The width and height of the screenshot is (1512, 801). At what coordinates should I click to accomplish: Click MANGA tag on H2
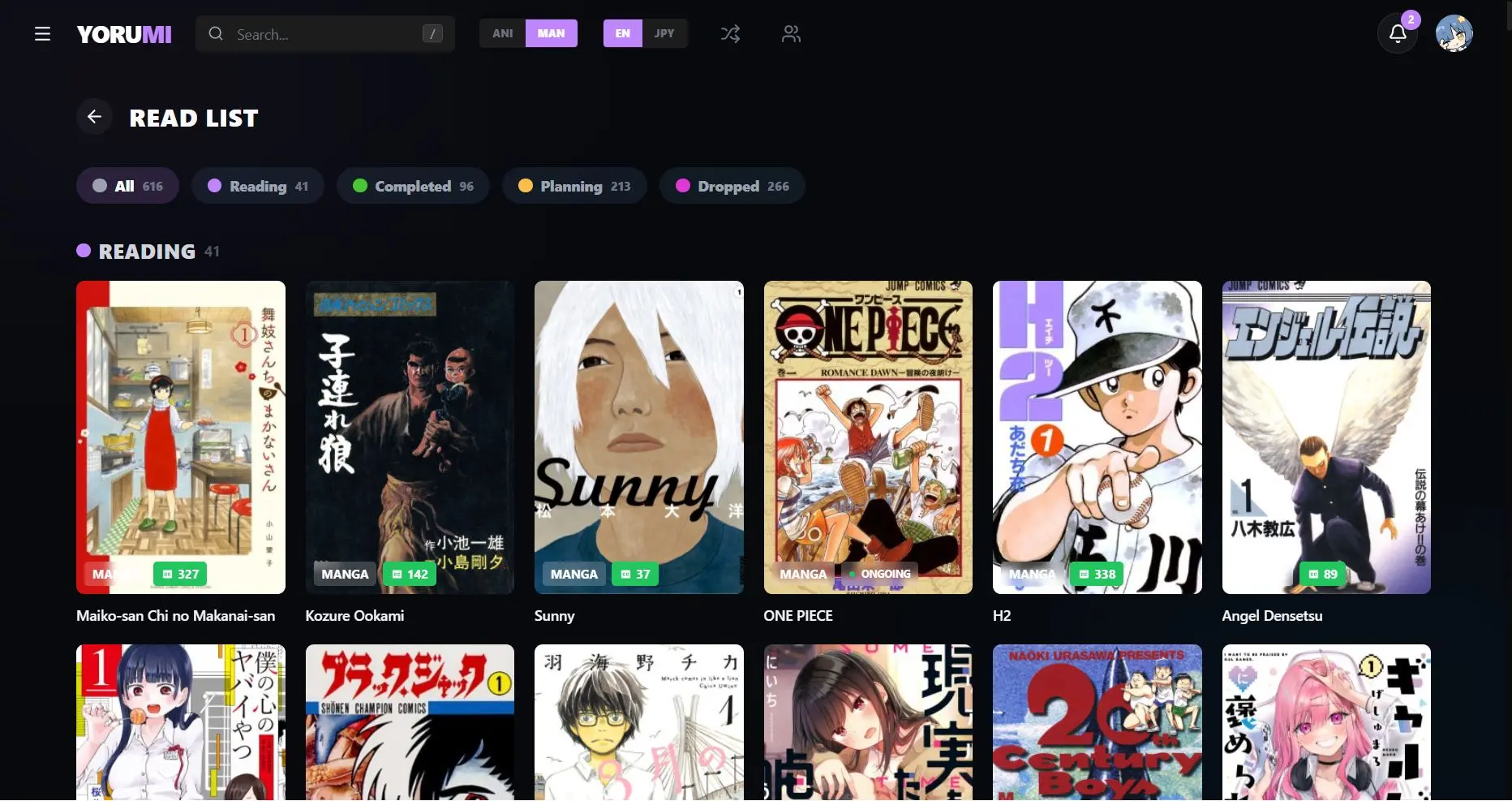[x=1032, y=574]
